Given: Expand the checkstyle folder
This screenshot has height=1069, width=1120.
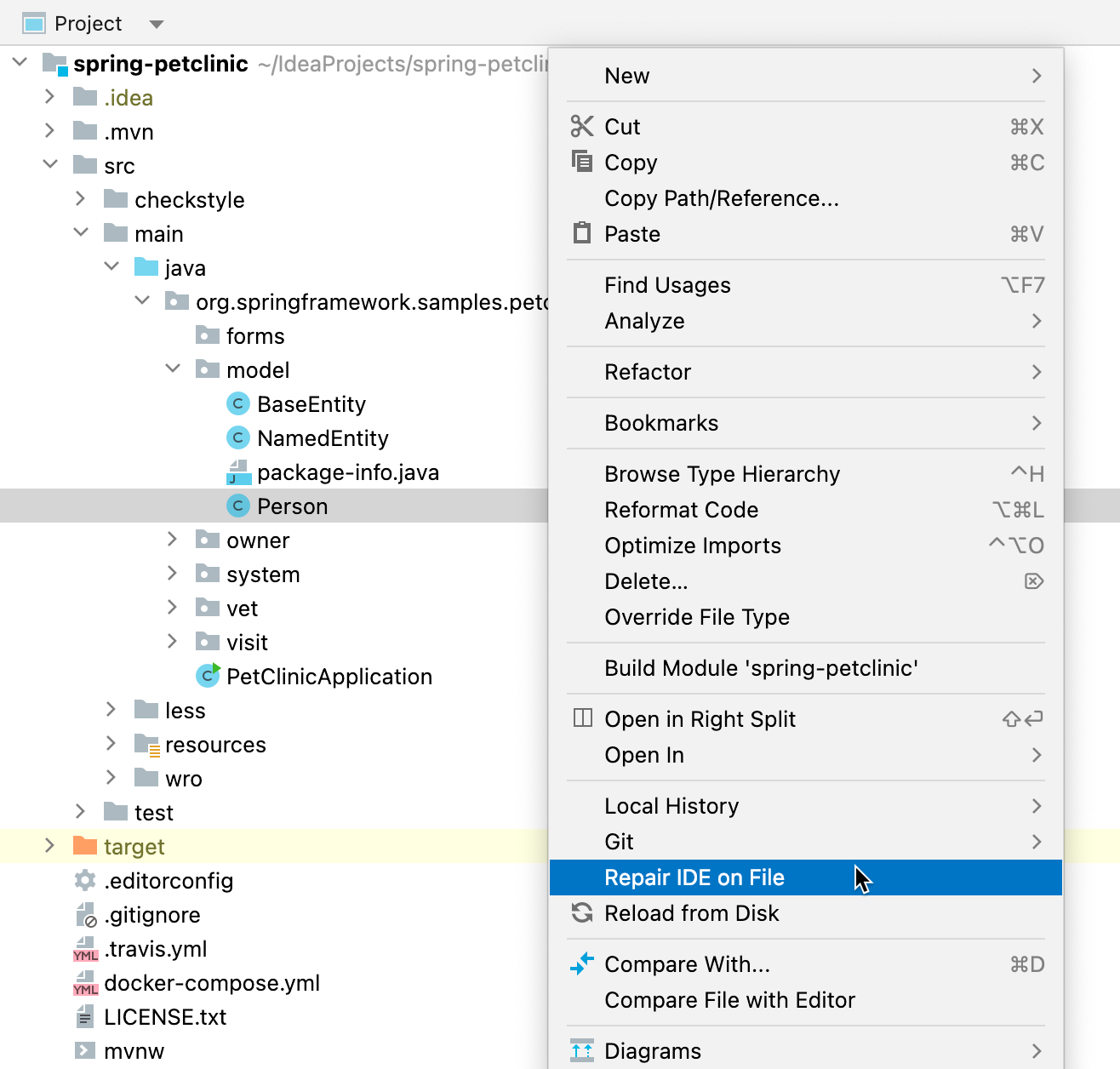Looking at the screenshot, I should click(x=81, y=198).
